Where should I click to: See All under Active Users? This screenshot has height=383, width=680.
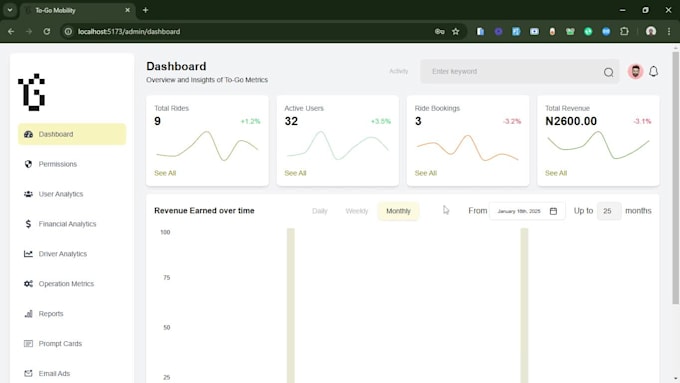point(295,173)
